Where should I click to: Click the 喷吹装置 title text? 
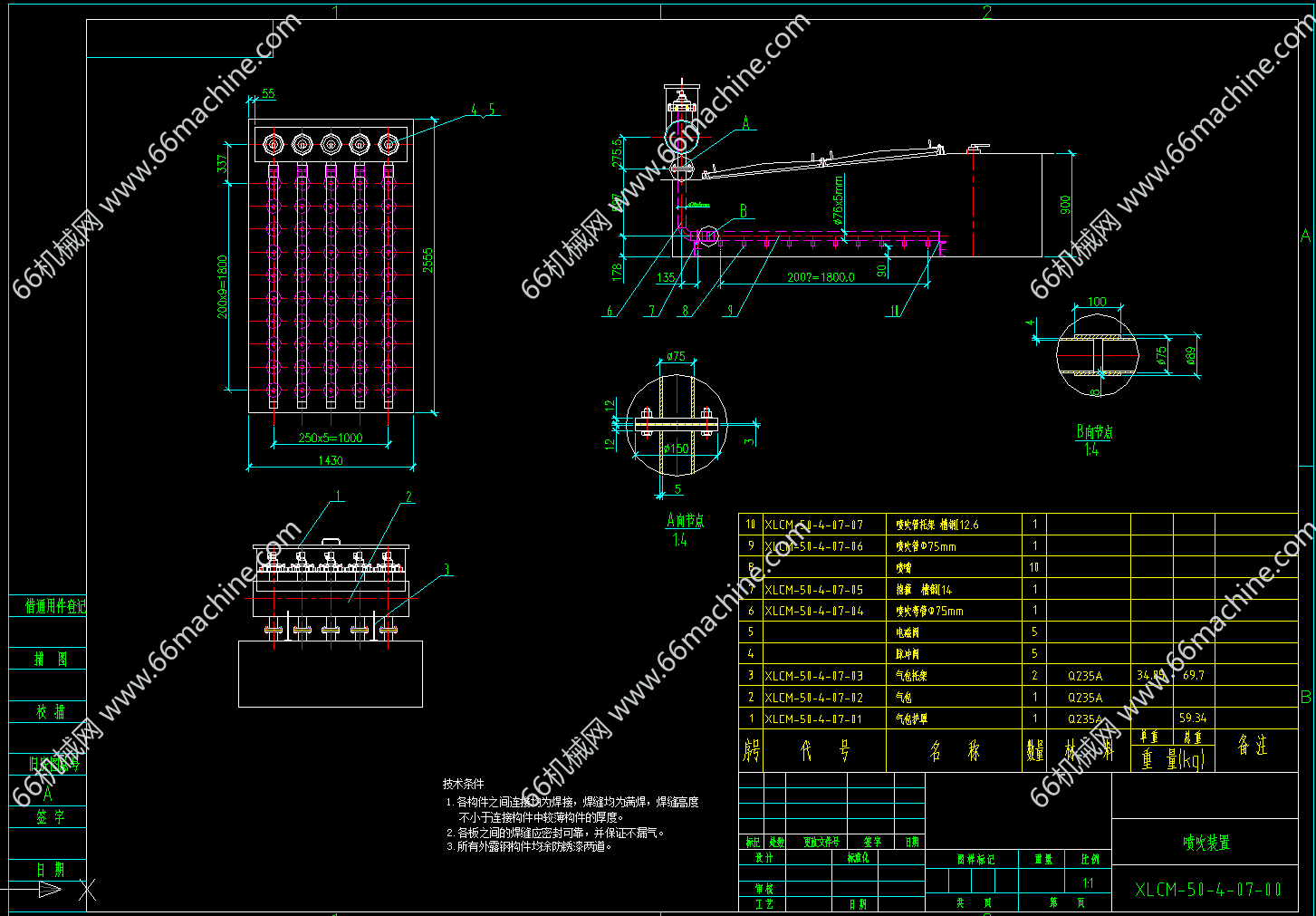(x=1206, y=843)
